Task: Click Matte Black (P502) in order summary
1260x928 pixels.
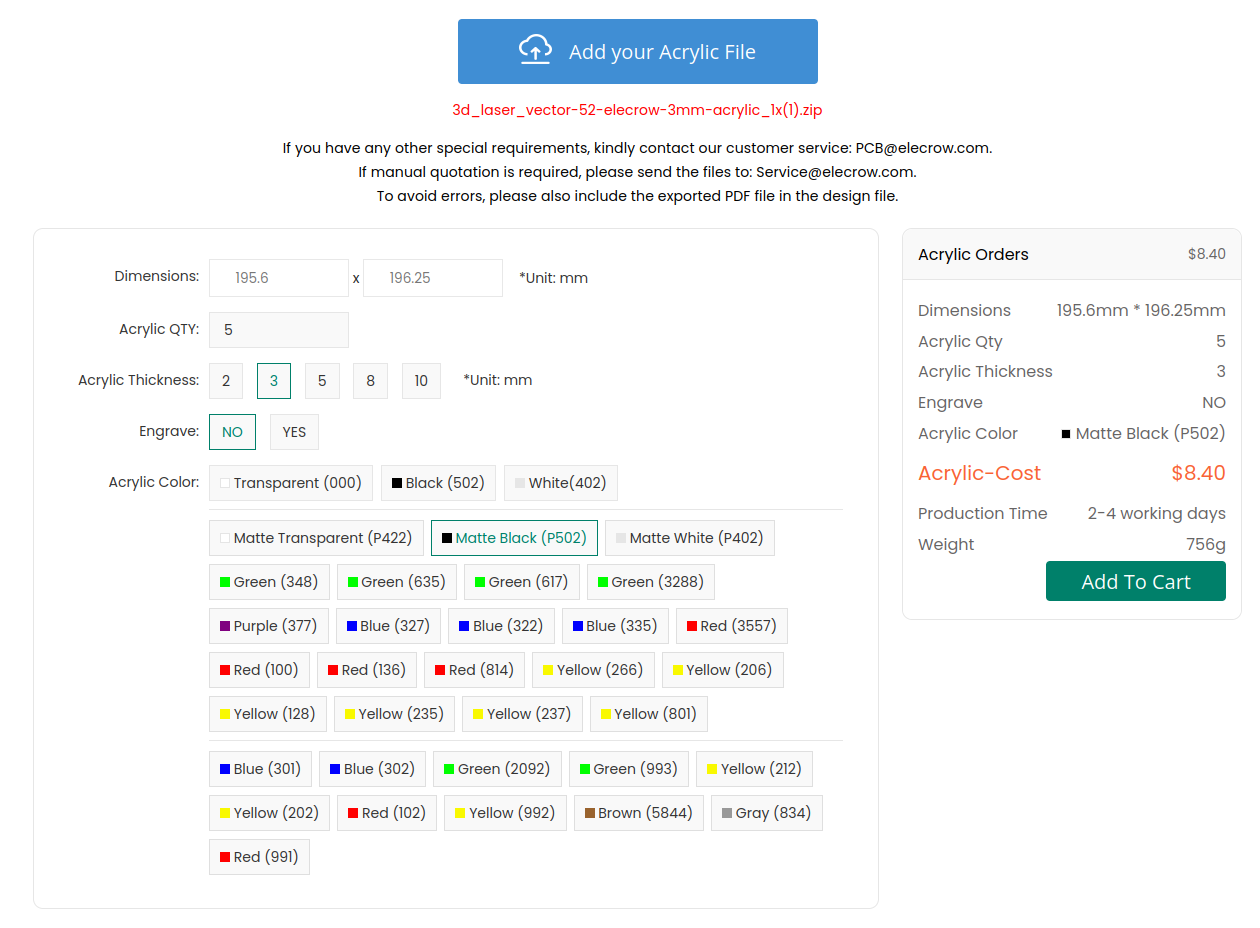Action: pyautogui.click(x=1143, y=433)
